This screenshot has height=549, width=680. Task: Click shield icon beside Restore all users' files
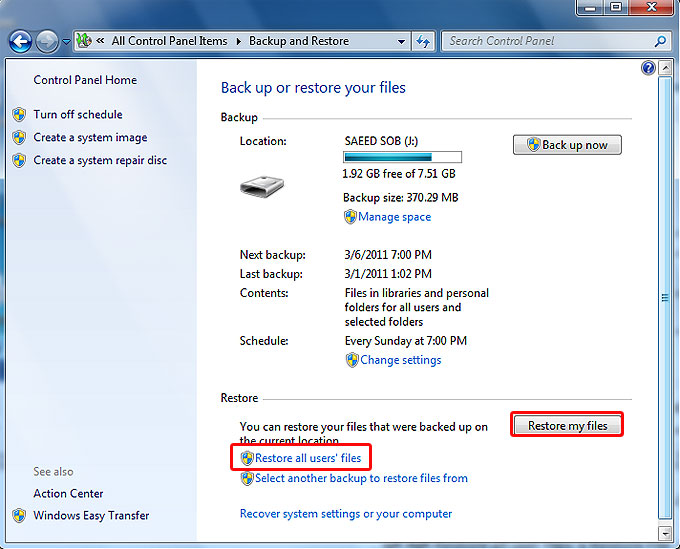[x=247, y=458]
